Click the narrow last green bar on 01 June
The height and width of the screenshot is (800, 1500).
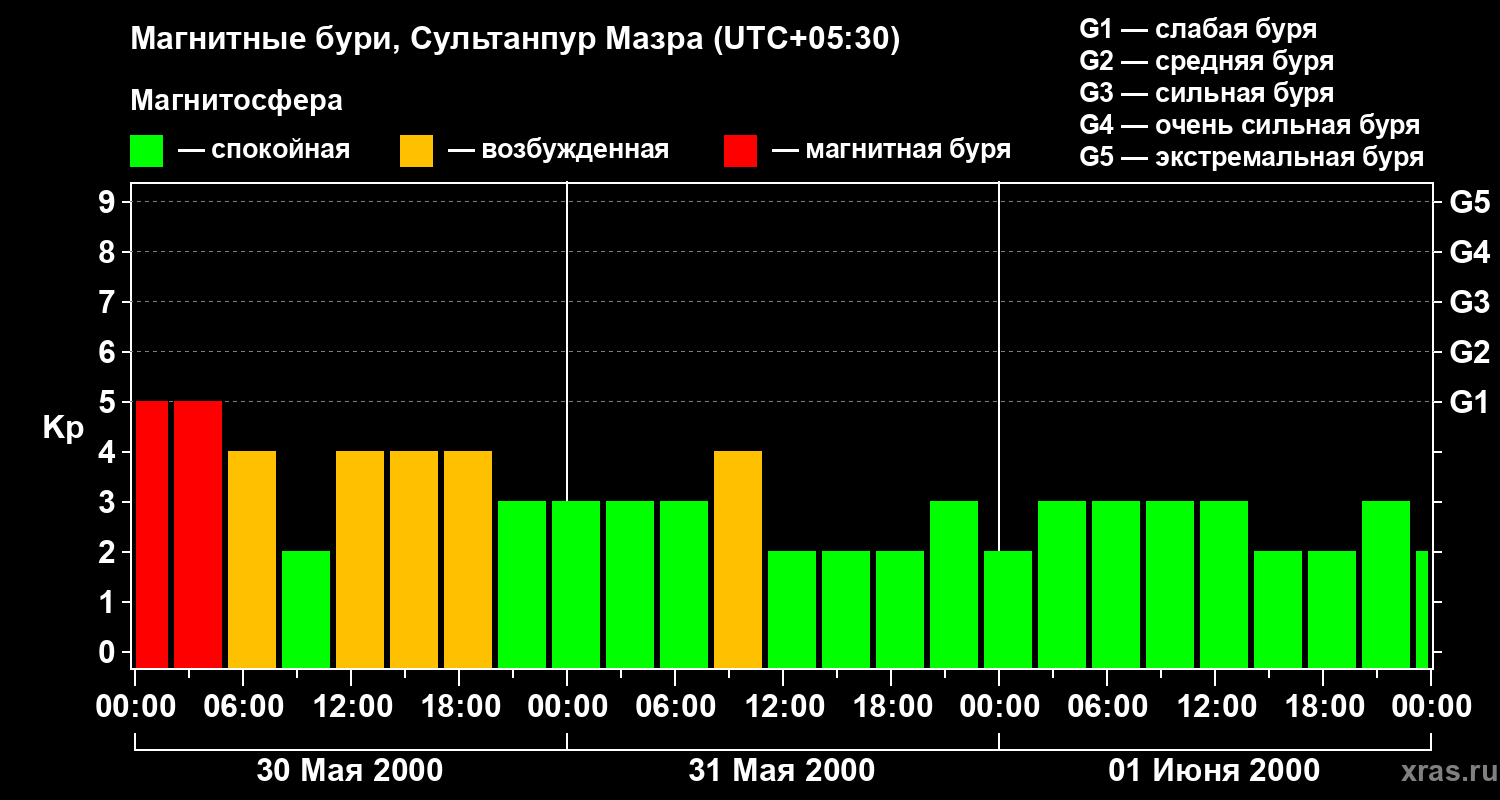pos(1422,610)
